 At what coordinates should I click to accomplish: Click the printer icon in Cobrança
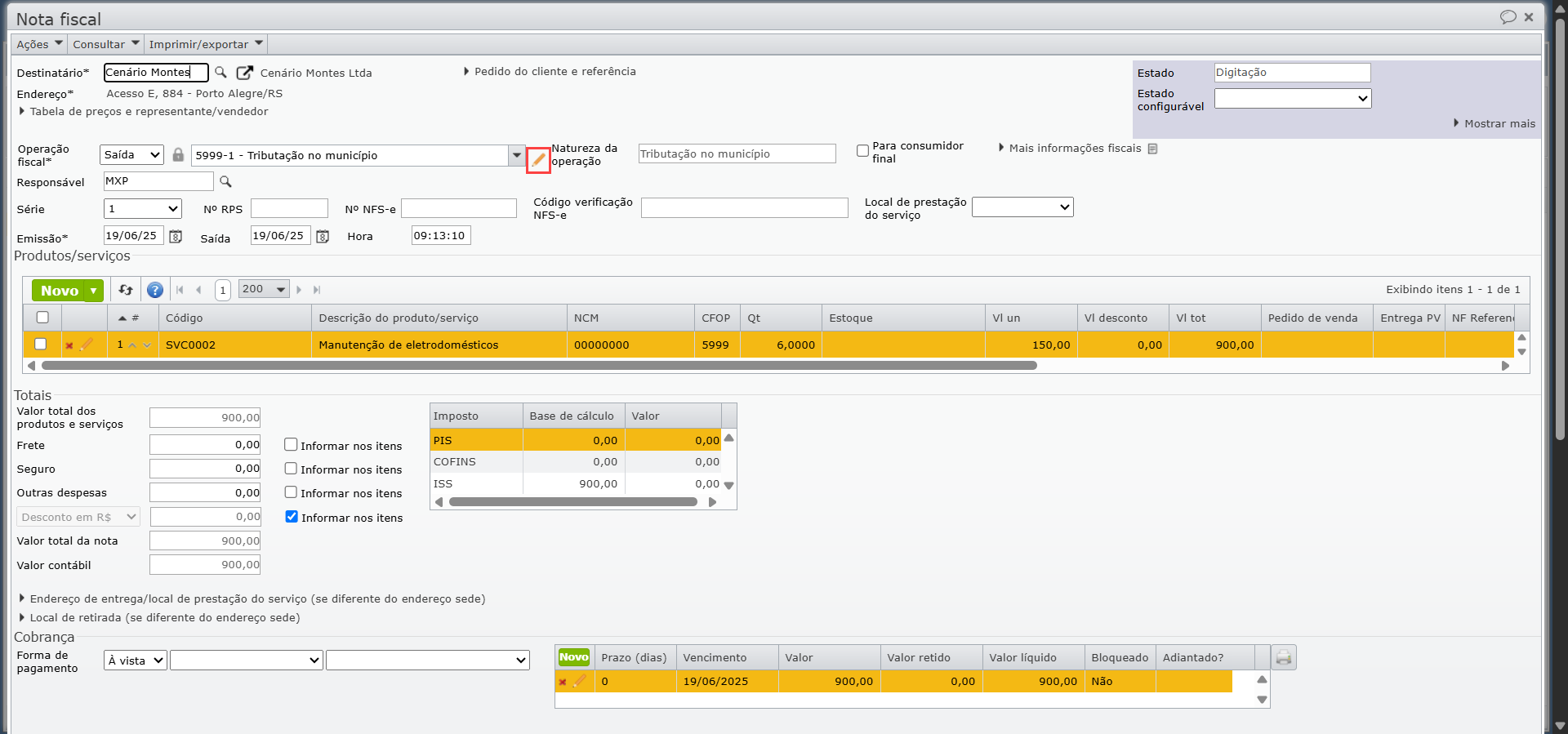tap(1284, 657)
